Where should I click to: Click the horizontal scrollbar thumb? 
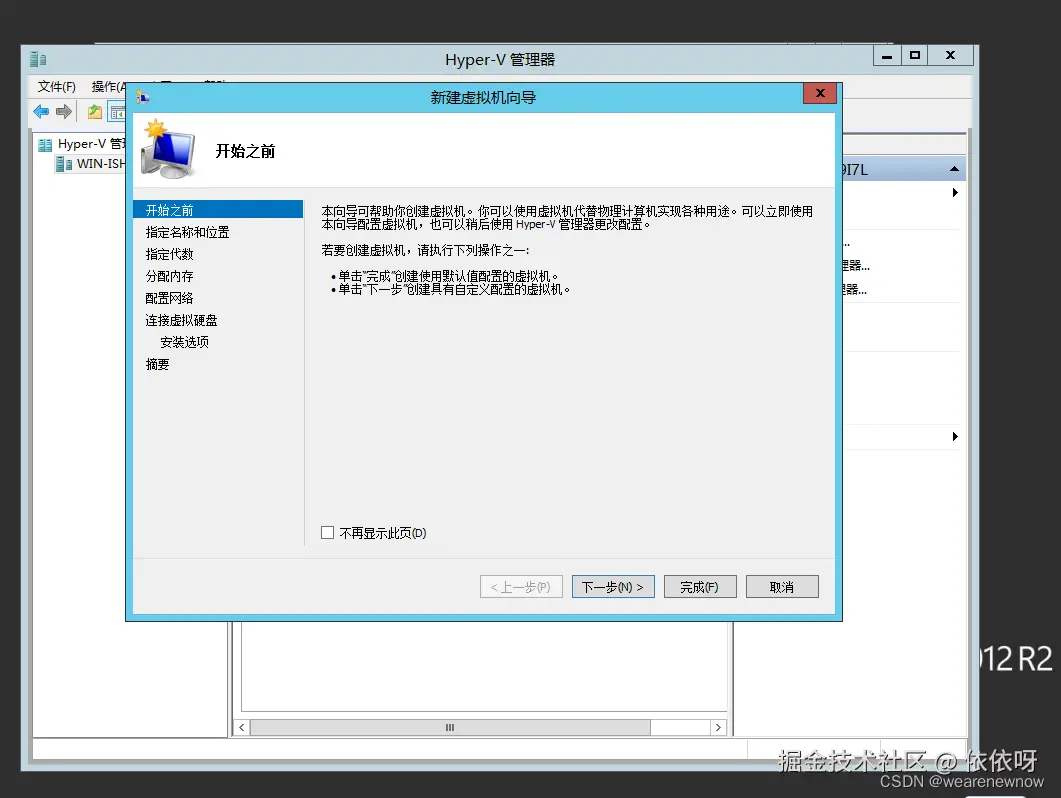450,728
